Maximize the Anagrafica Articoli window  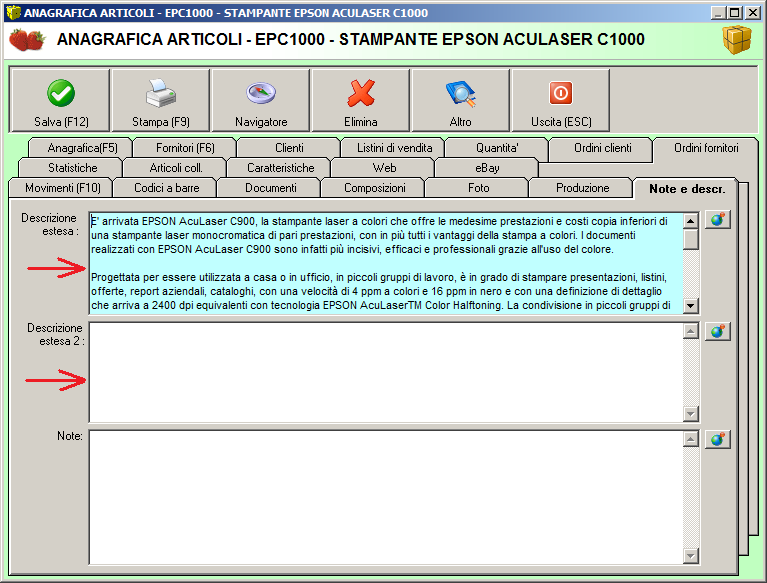click(x=735, y=13)
